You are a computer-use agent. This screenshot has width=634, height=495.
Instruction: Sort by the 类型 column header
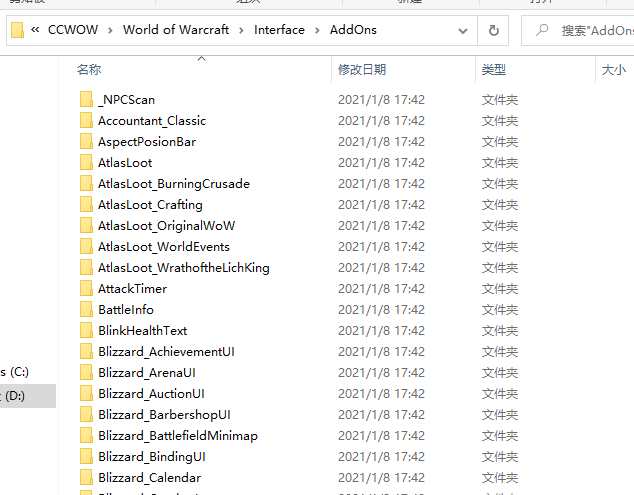494,70
